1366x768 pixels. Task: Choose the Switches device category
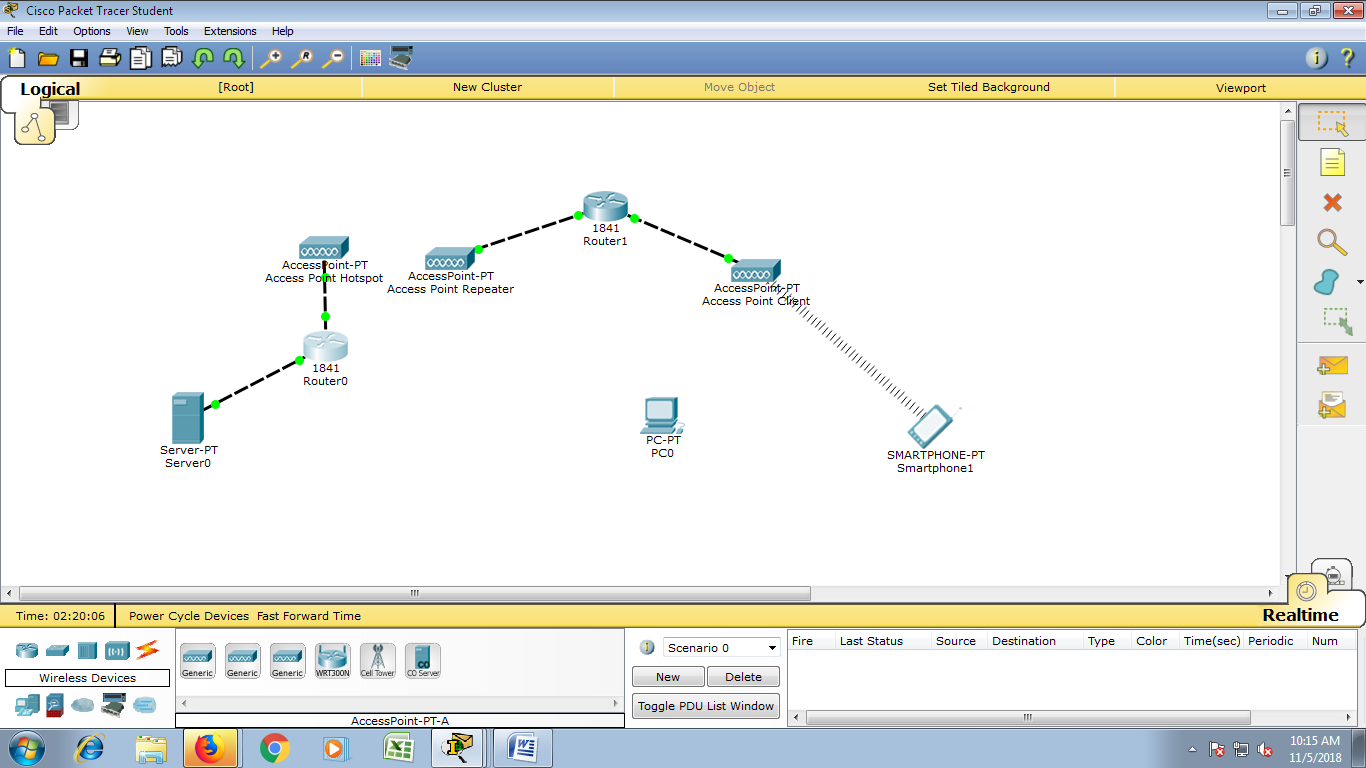[x=57, y=651]
